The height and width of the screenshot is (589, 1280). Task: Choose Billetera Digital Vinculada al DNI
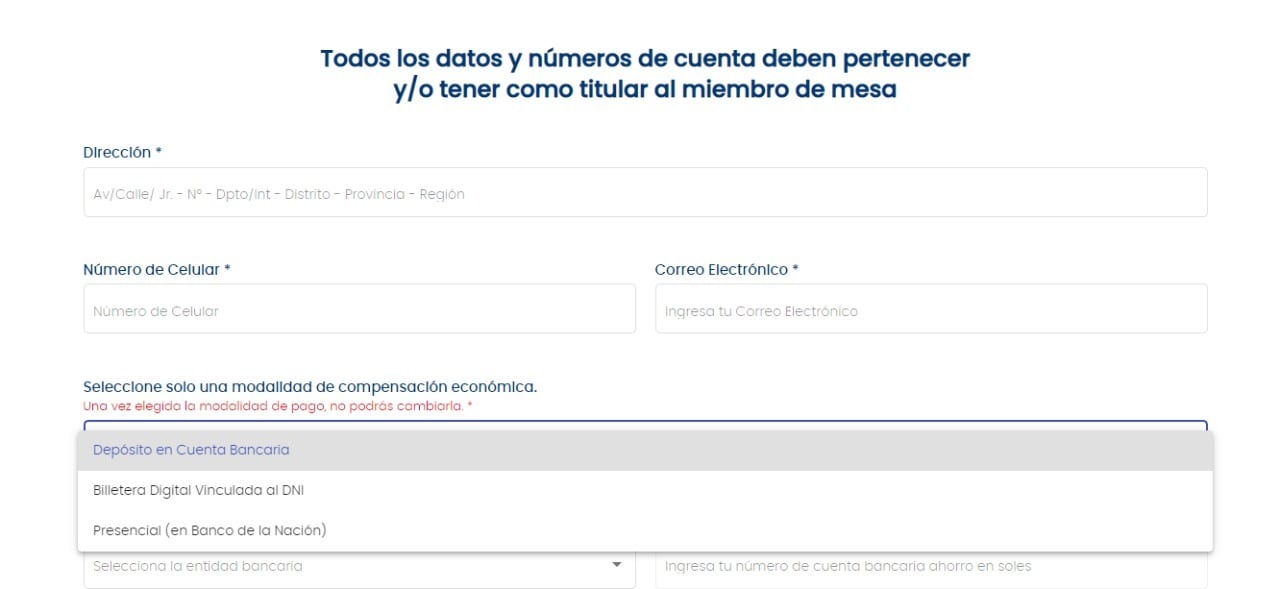pyautogui.click(x=198, y=490)
